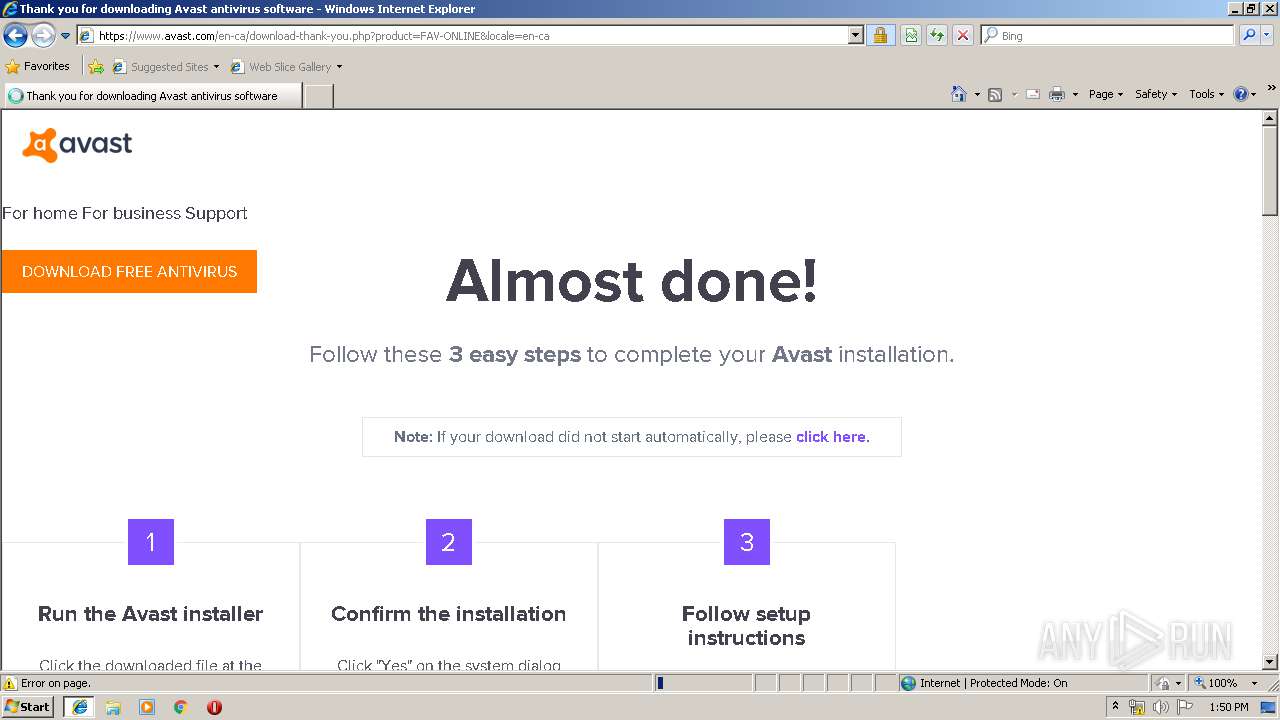The width and height of the screenshot is (1280, 720).
Task: Click the 'click here' download link
Action: point(833,437)
